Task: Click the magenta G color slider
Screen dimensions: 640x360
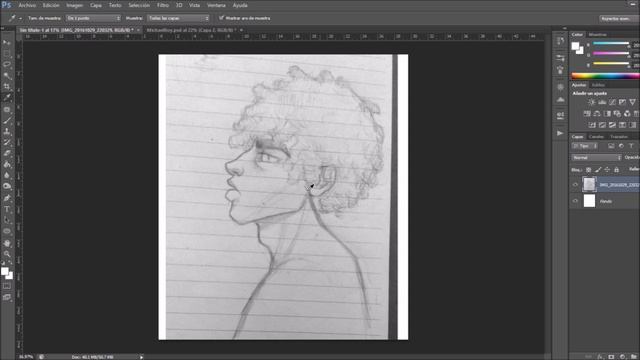Action: tap(611, 53)
